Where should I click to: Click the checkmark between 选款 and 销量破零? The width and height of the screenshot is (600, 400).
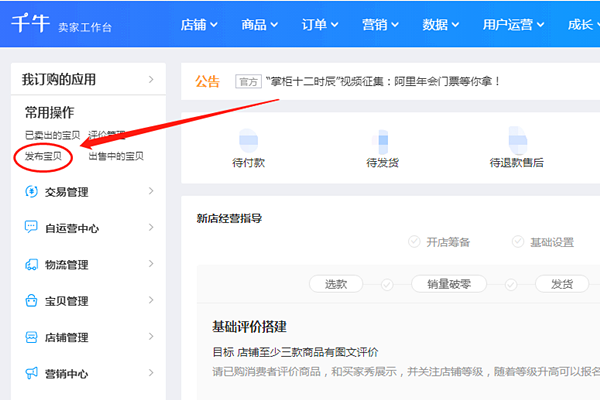(387, 284)
